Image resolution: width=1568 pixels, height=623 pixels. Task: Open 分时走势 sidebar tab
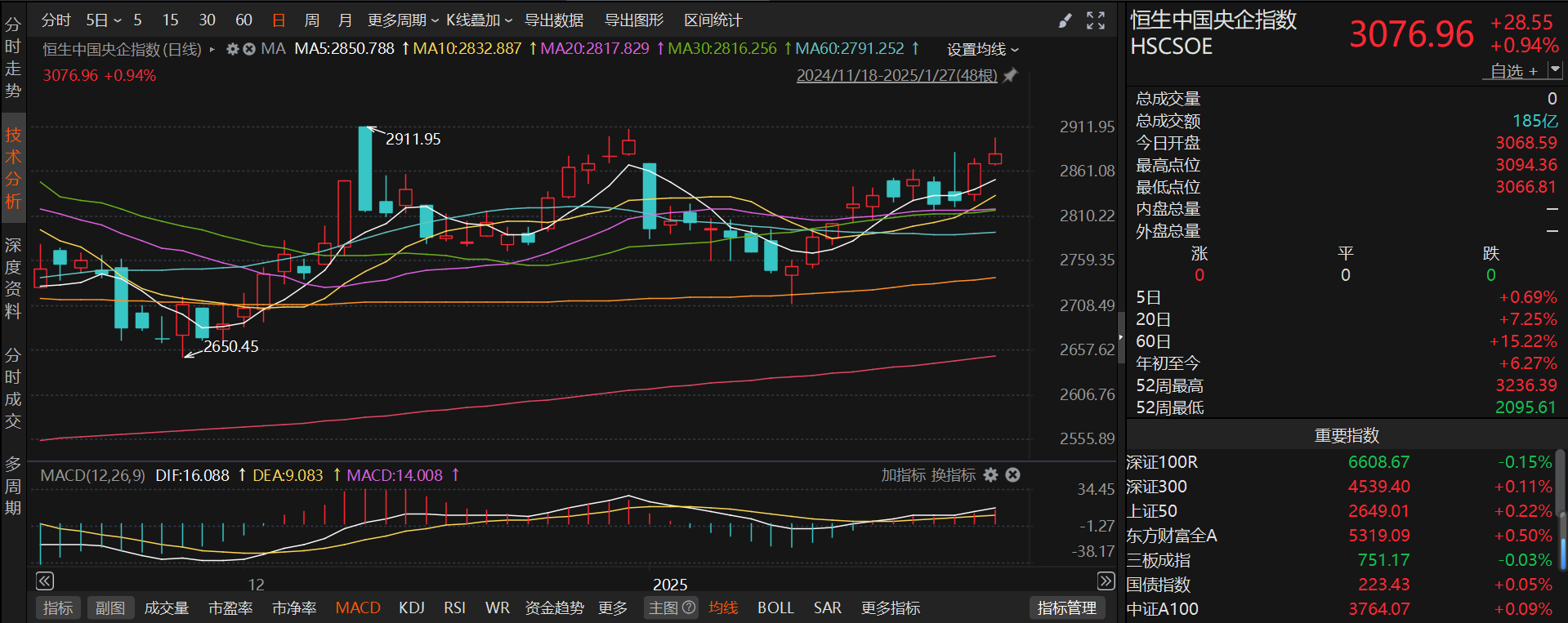13,57
